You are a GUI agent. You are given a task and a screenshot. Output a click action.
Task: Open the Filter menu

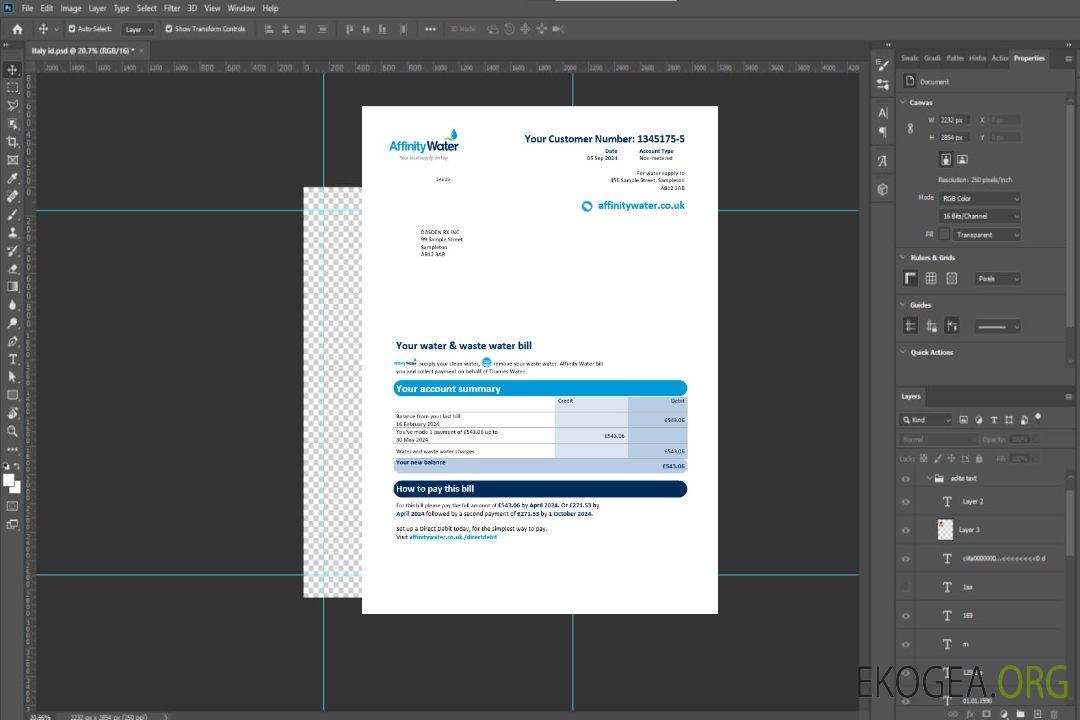172,8
